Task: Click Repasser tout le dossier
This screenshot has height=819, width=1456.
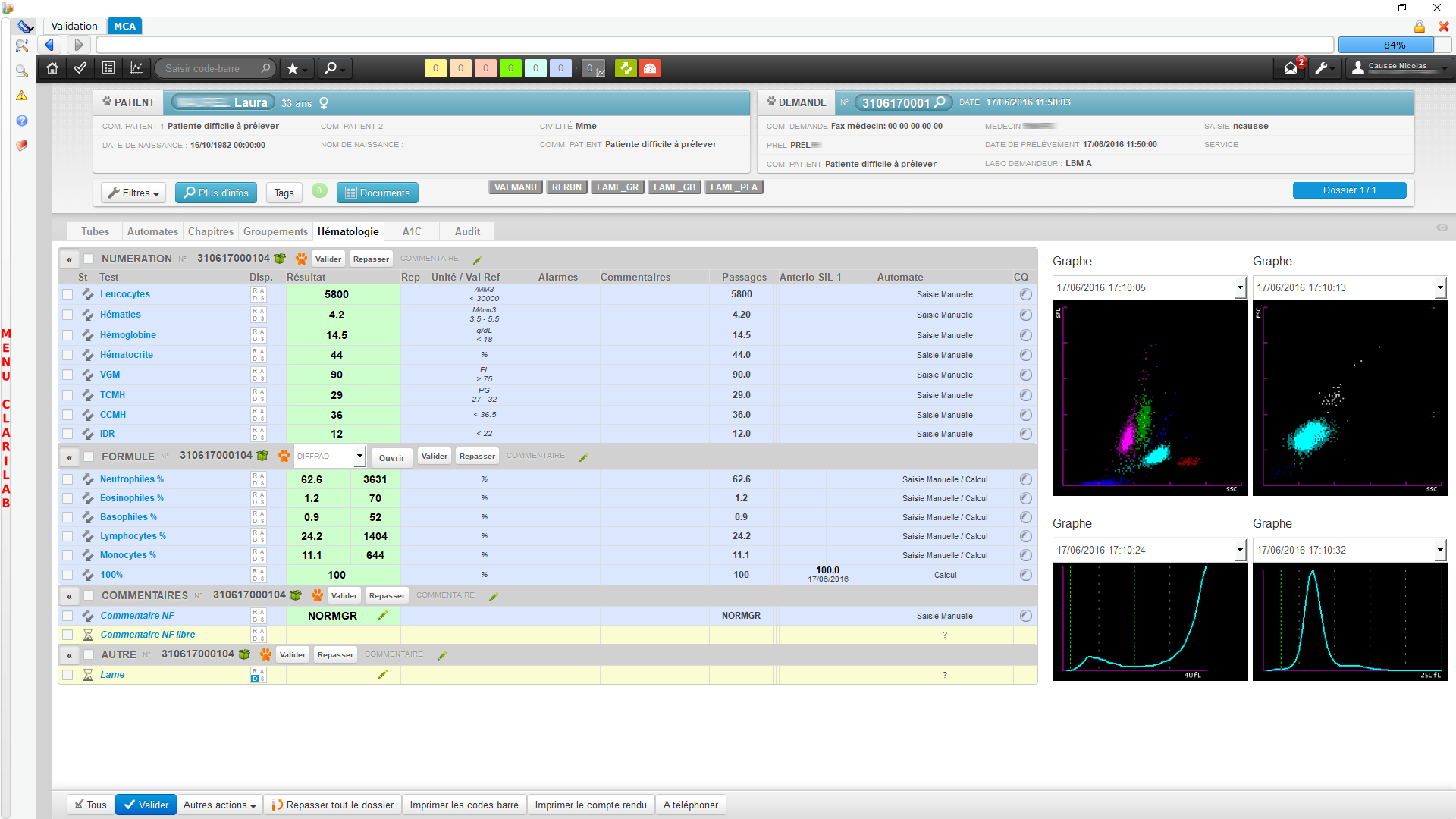Action: (333, 805)
